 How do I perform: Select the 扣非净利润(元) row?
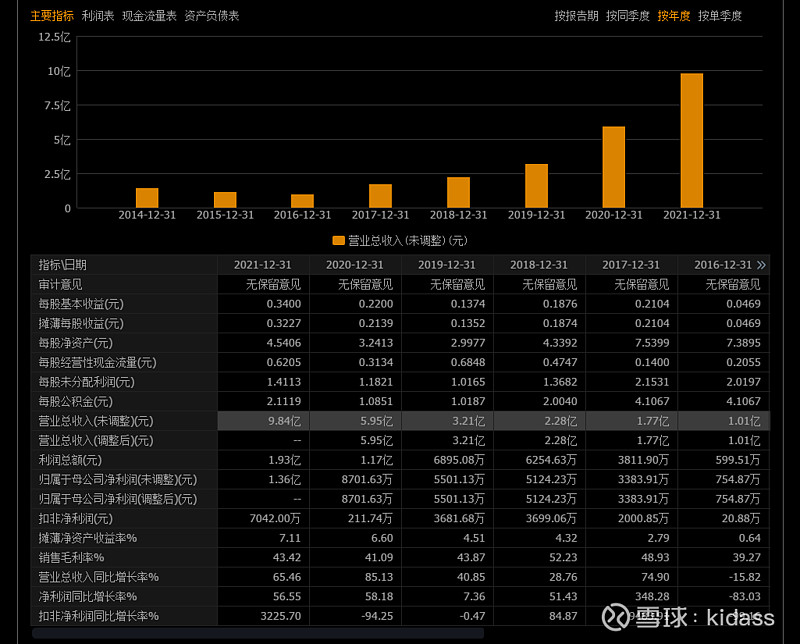pos(400,518)
